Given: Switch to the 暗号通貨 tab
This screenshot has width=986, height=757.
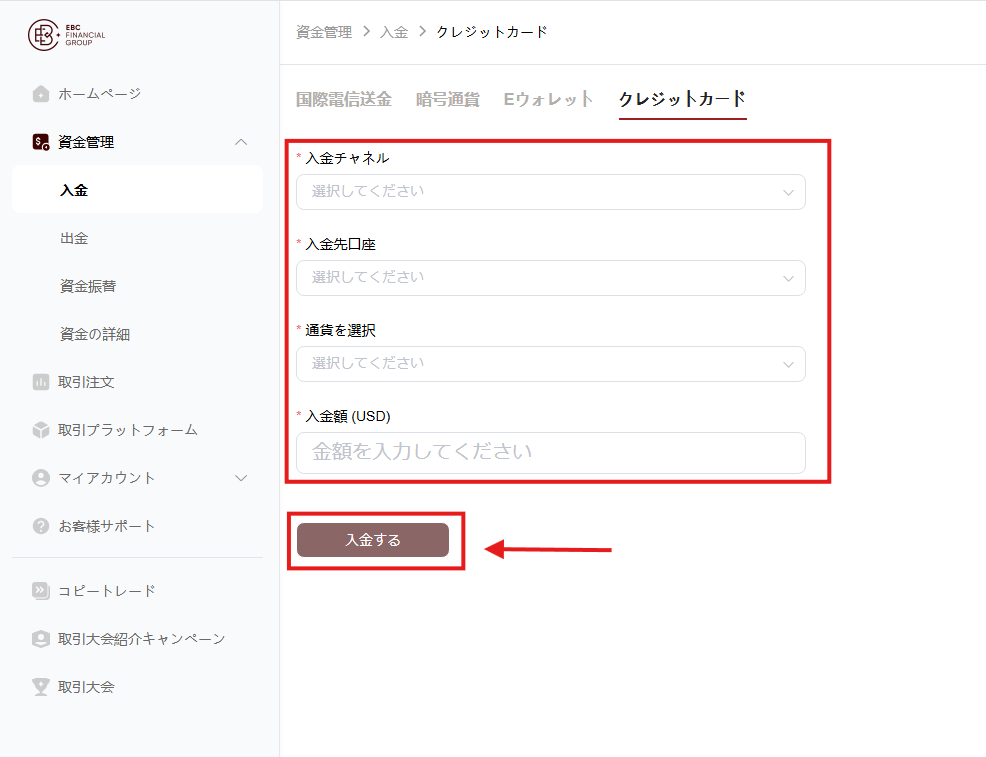Looking at the screenshot, I should pyautogui.click(x=448, y=99).
